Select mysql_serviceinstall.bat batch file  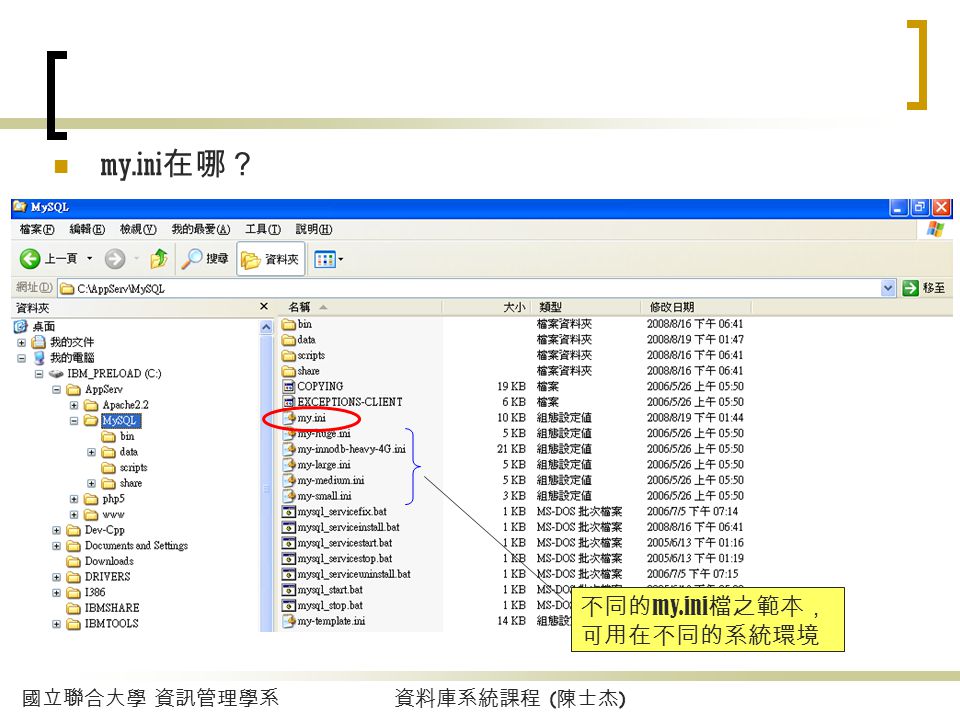[341, 527]
